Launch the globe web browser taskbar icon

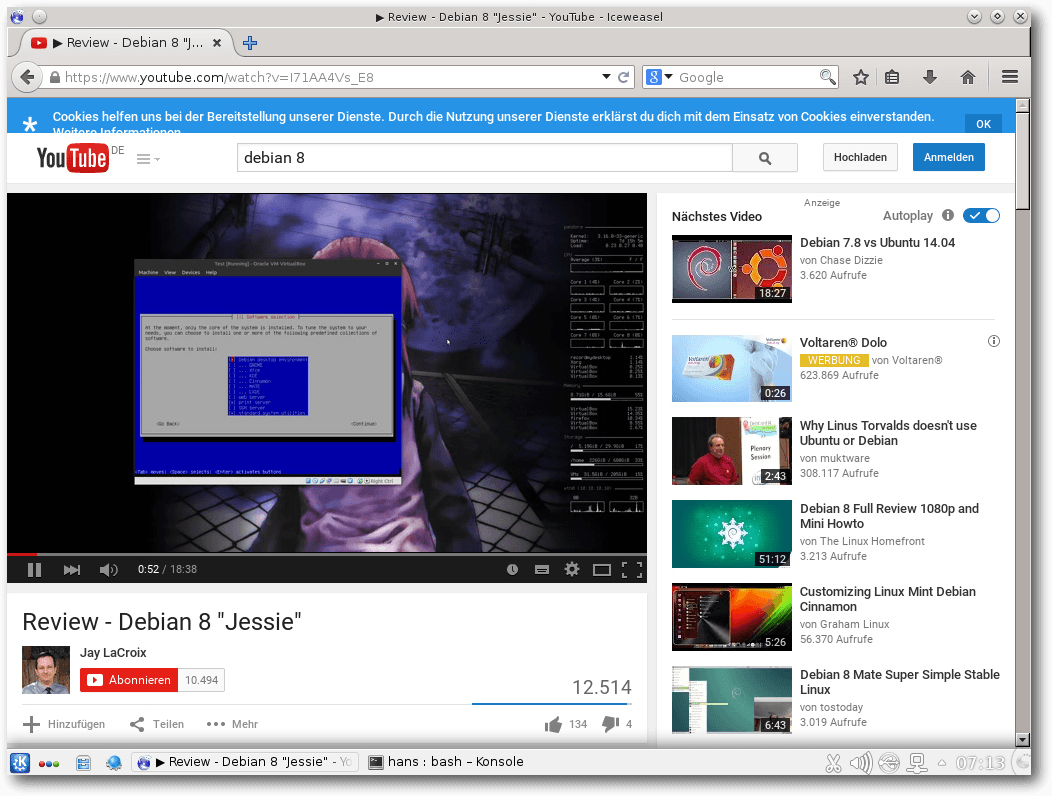(x=113, y=762)
